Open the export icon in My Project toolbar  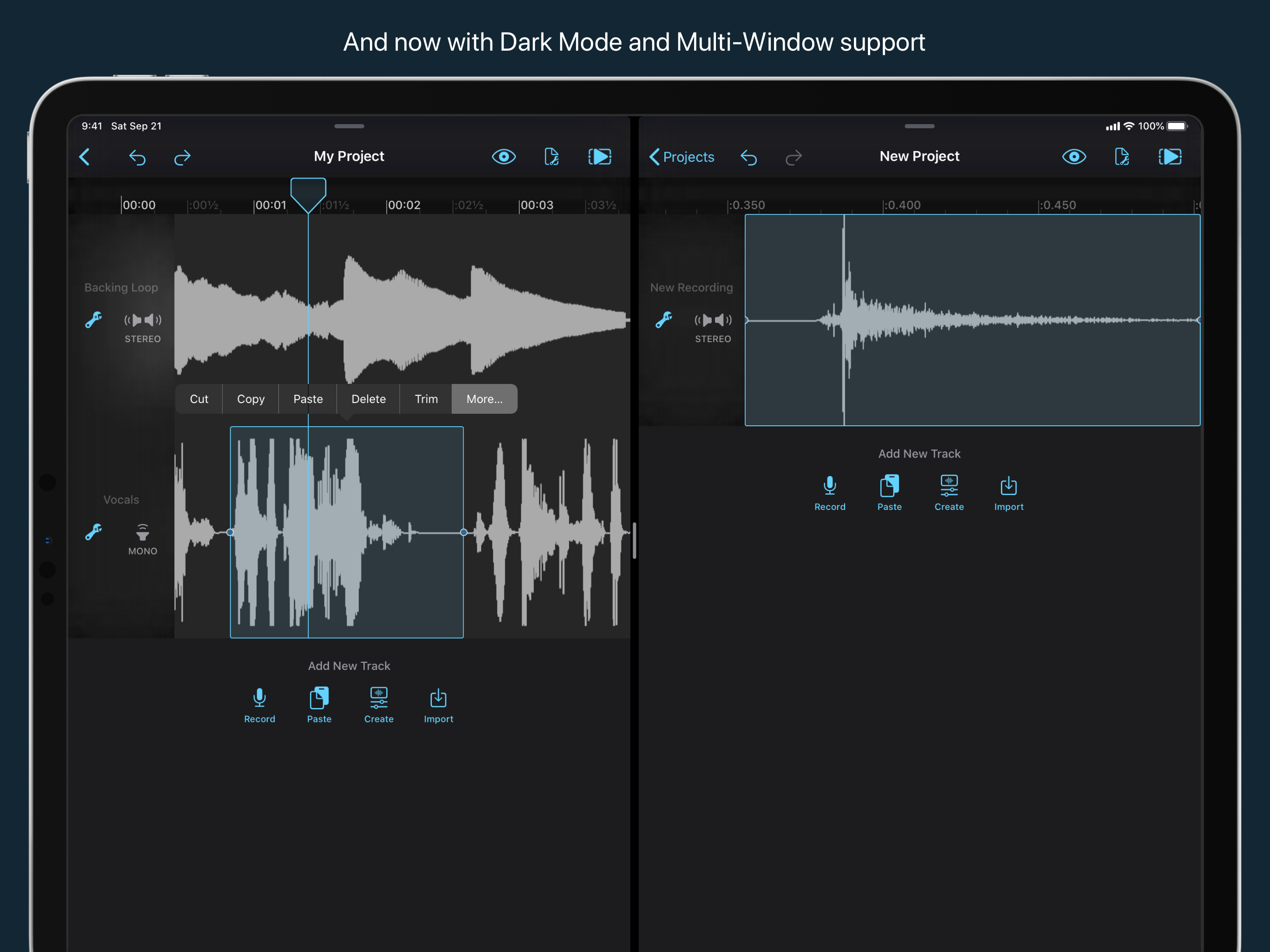(551, 157)
